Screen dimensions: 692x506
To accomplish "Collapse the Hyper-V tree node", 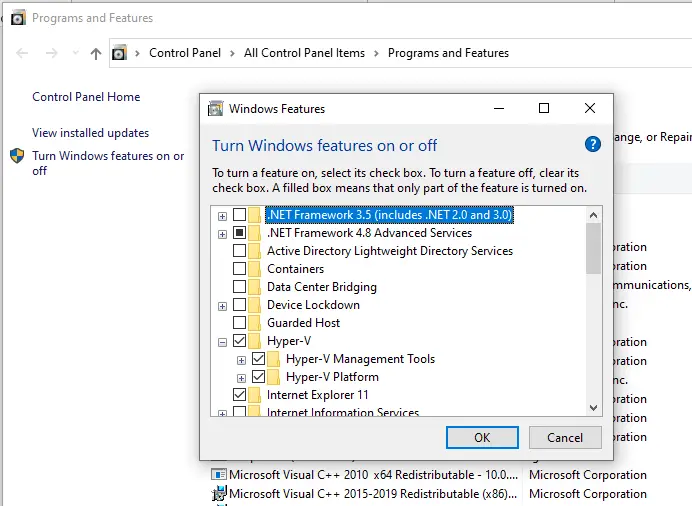I will tap(222, 342).
